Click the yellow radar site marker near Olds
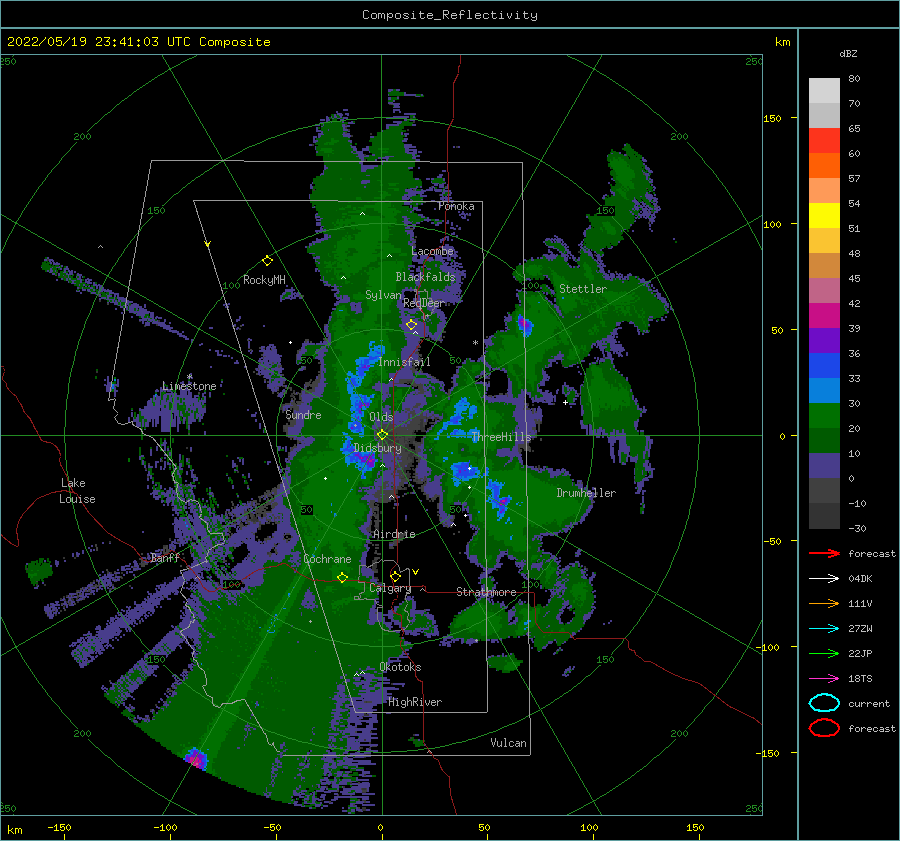The width and height of the screenshot is (900, 841). click(382, 435)
